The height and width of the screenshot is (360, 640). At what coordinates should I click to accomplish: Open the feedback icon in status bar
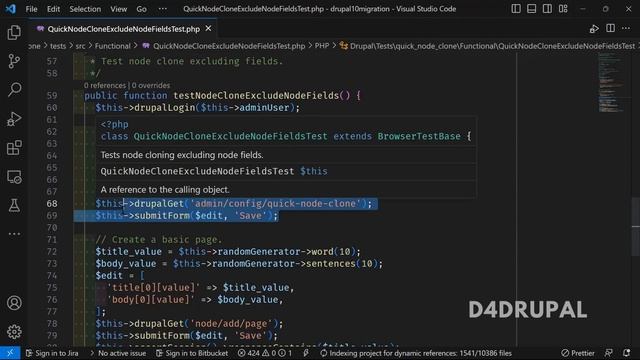click(608, 353)
